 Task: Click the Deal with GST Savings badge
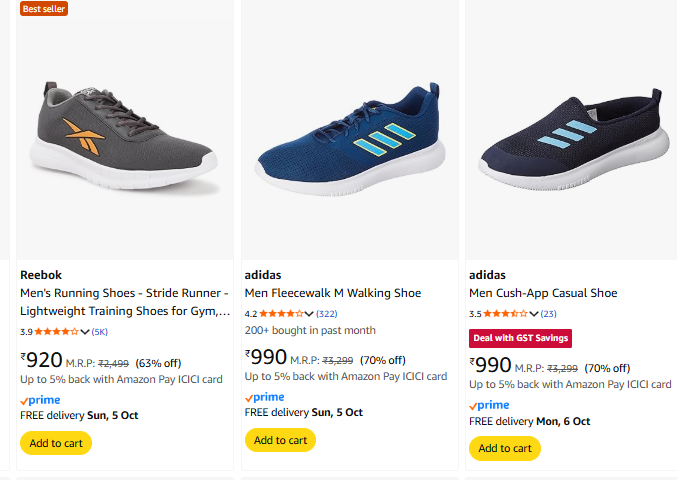click(520, 338)
